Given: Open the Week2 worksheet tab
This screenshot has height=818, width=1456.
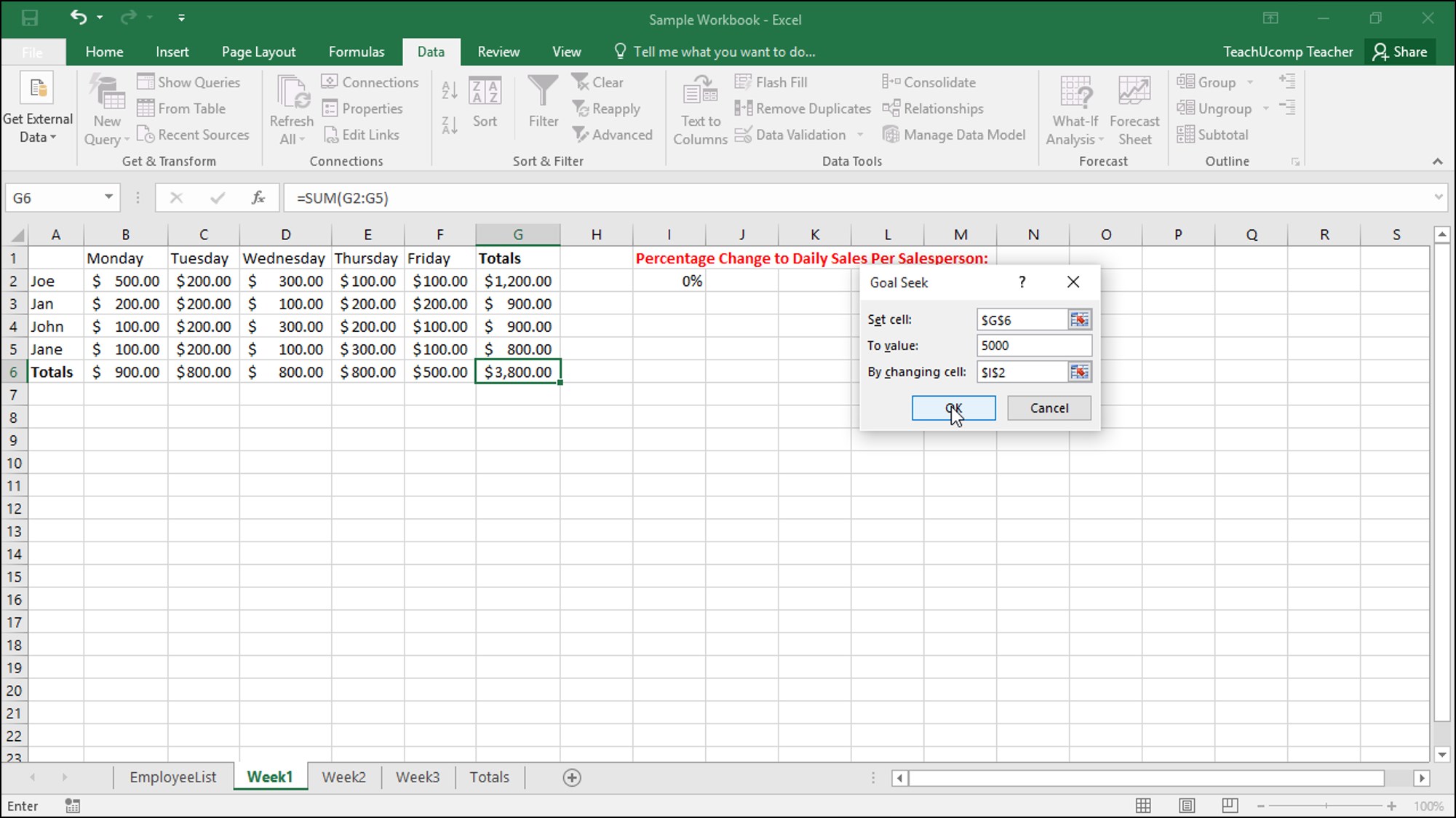Looking at the screenshot, I should click(344, 777).
